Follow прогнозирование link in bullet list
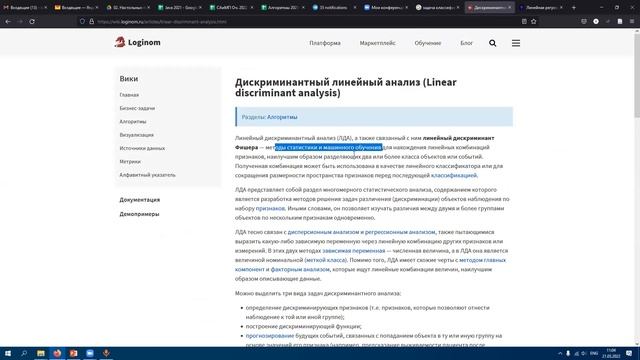Screen dimensions: 640x360 pyautogui.click(x=270, y=336)
